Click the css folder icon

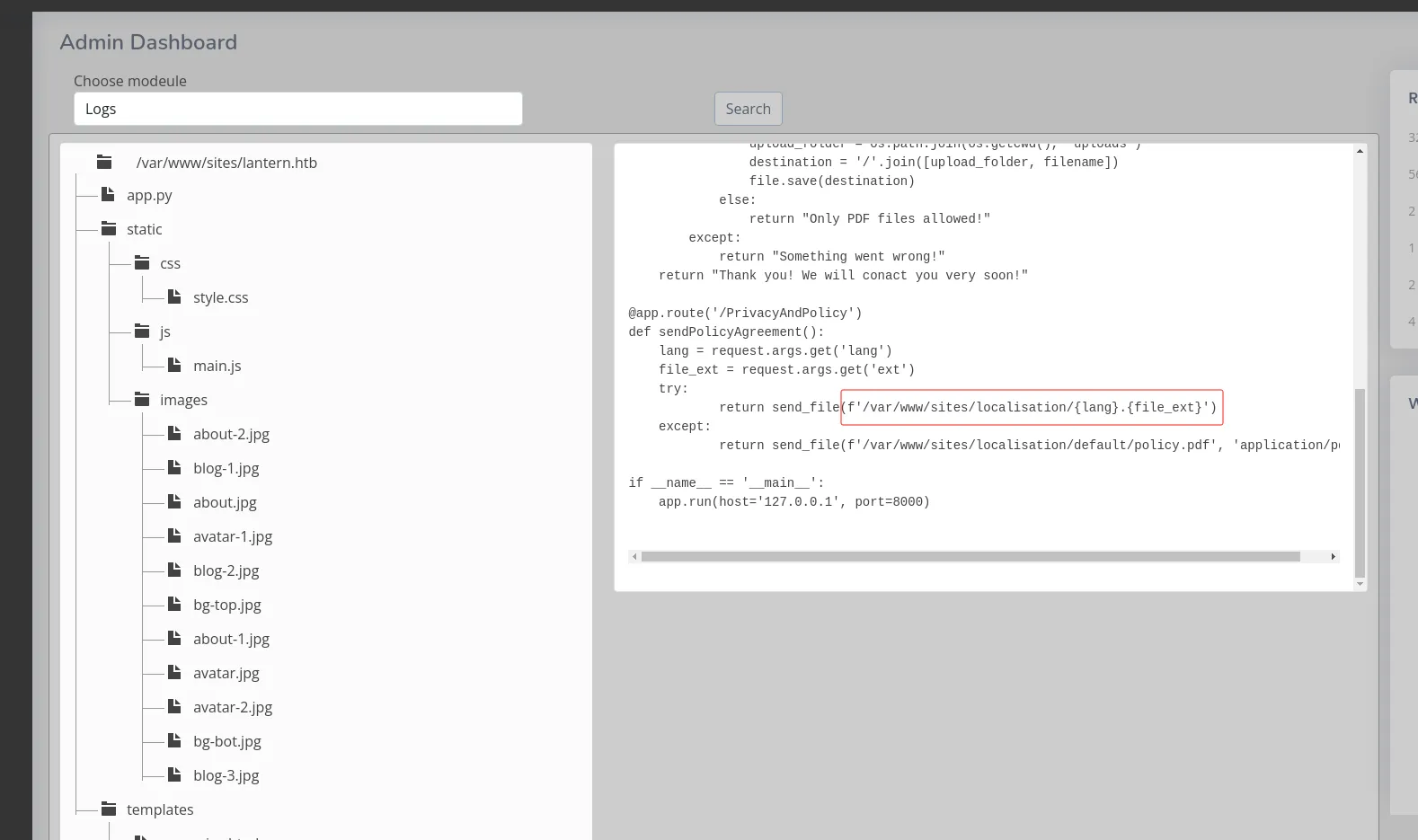point(142,263)
